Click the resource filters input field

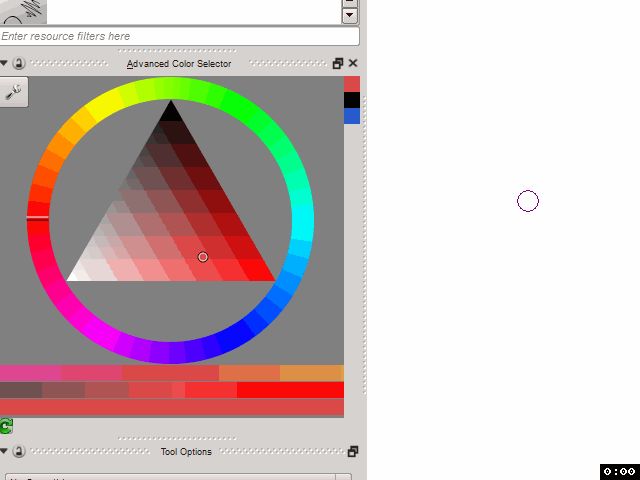(180, 36)
